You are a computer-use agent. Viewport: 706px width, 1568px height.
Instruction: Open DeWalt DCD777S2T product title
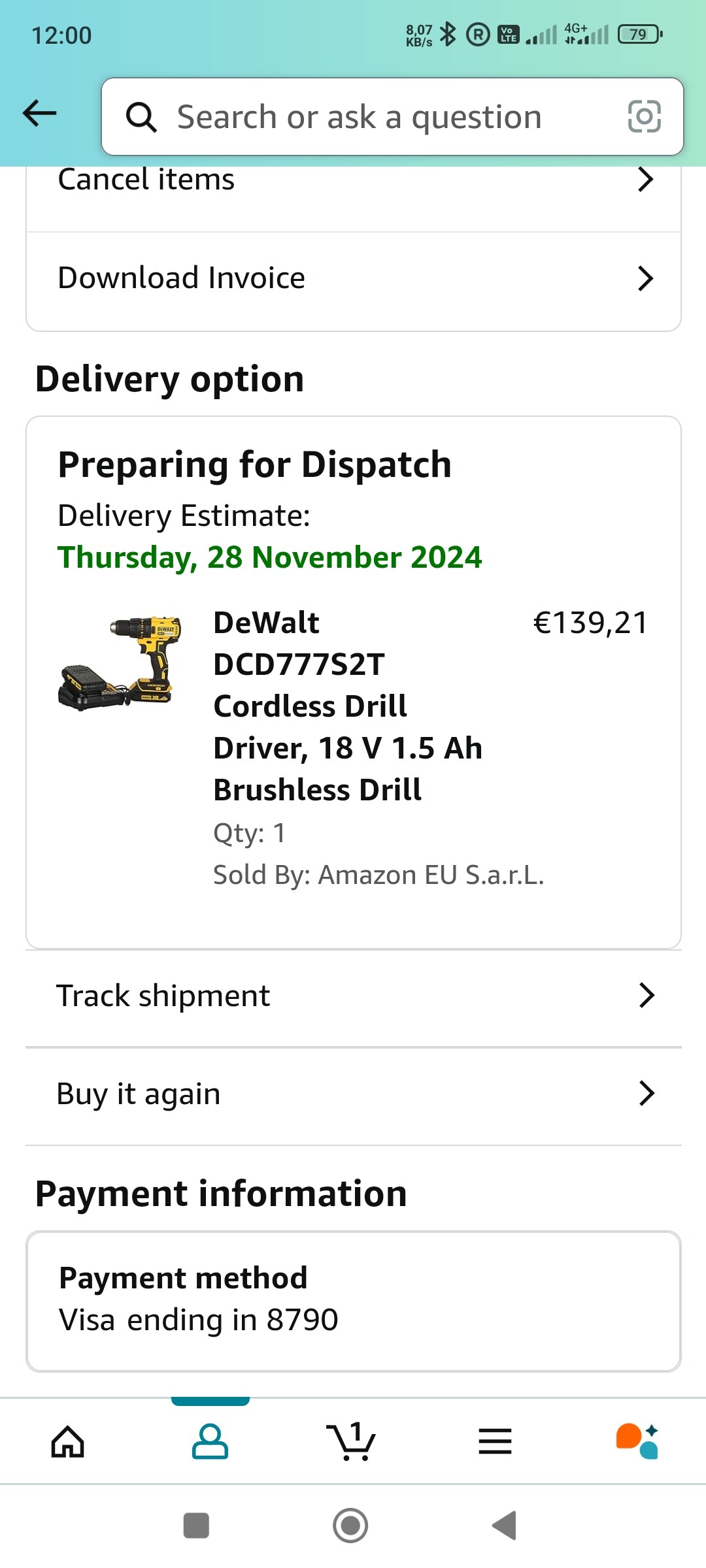[346, 706]
